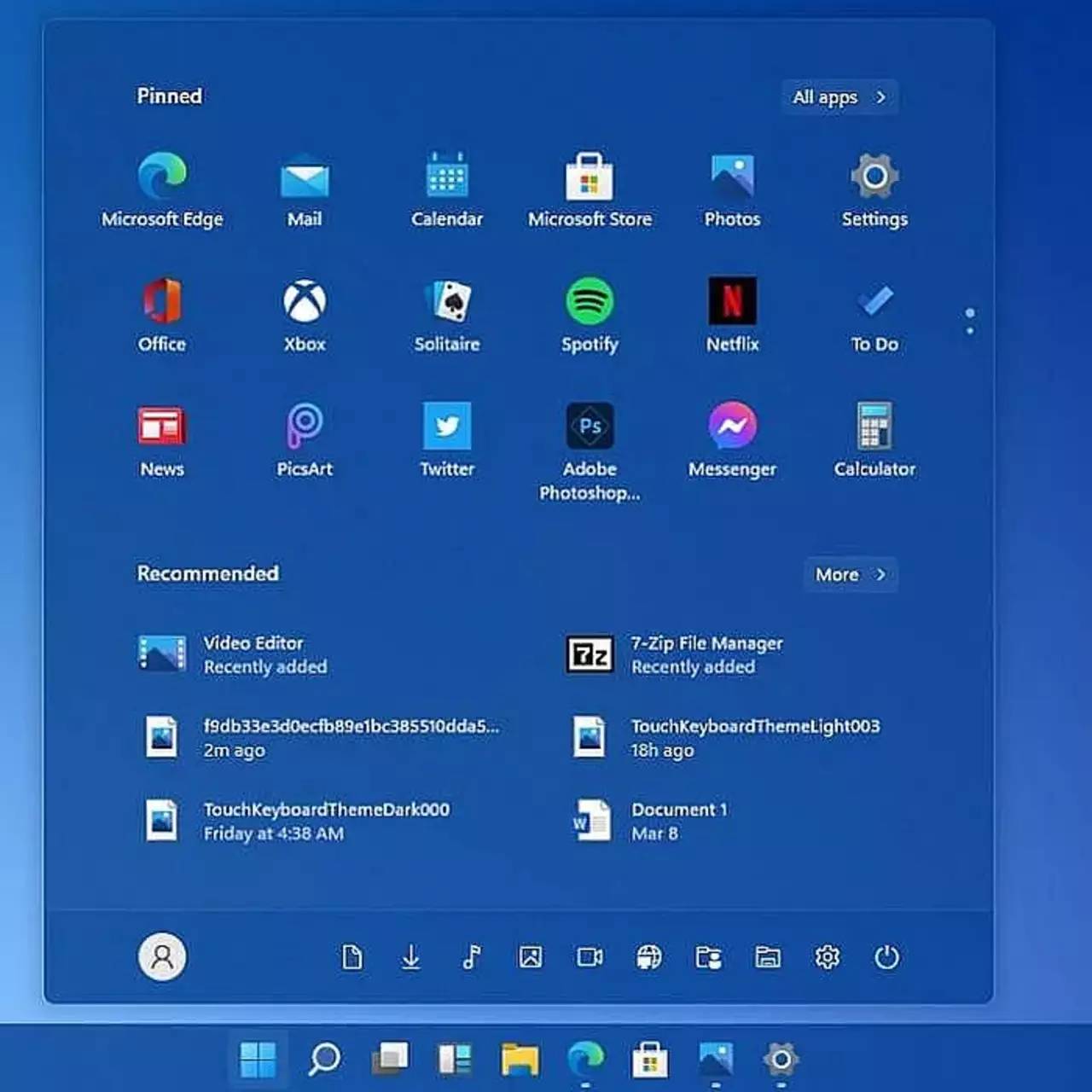This screenshot has width=1092, height=1092.
Task: Open the Pictures folder shortcut
Action: pos(531,957)
